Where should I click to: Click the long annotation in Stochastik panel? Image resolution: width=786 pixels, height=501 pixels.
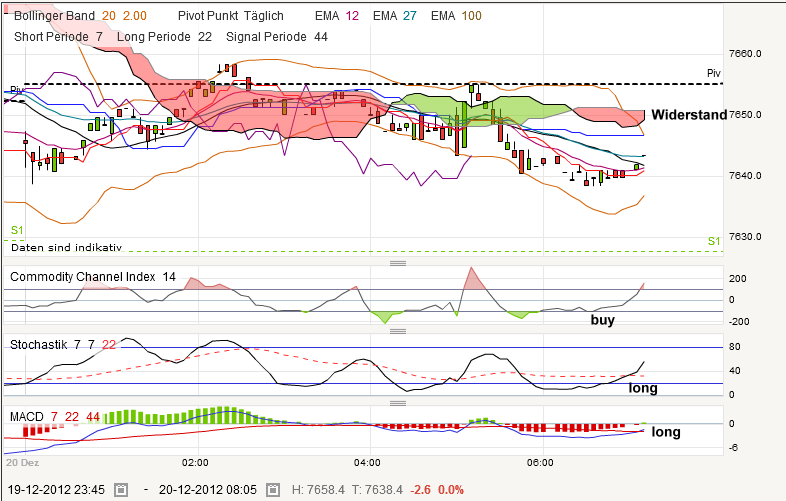(x=643, y=388)
